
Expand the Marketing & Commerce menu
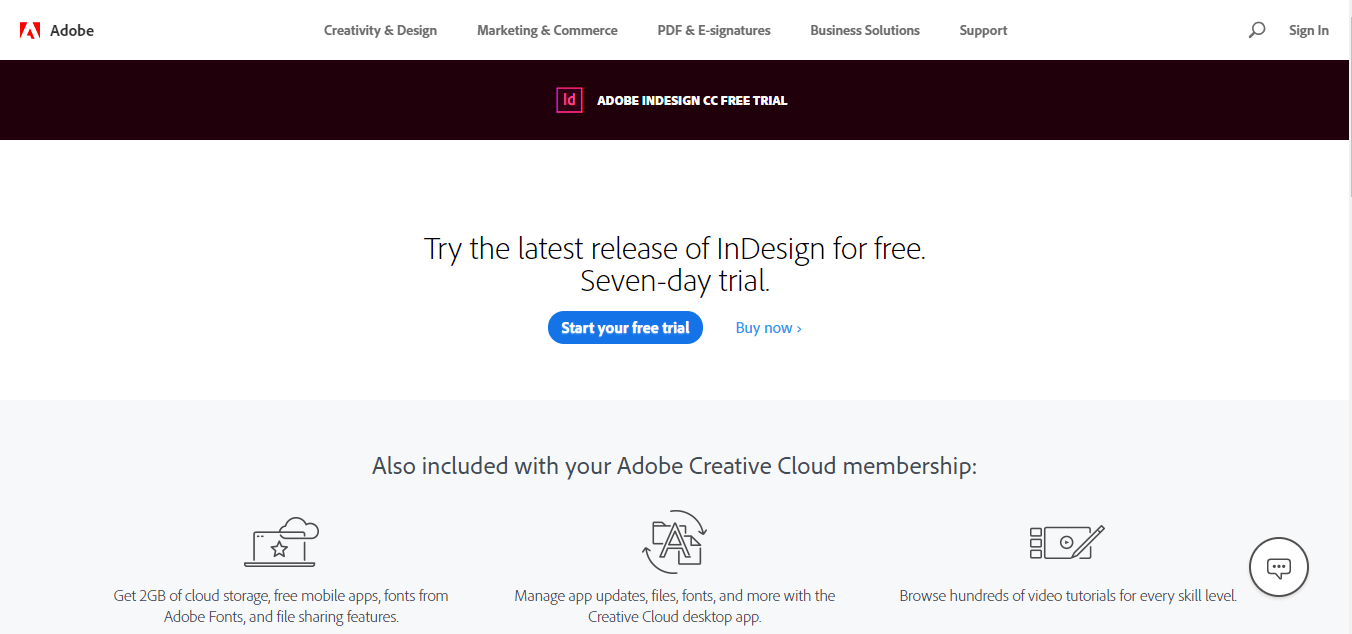(547, 30)
